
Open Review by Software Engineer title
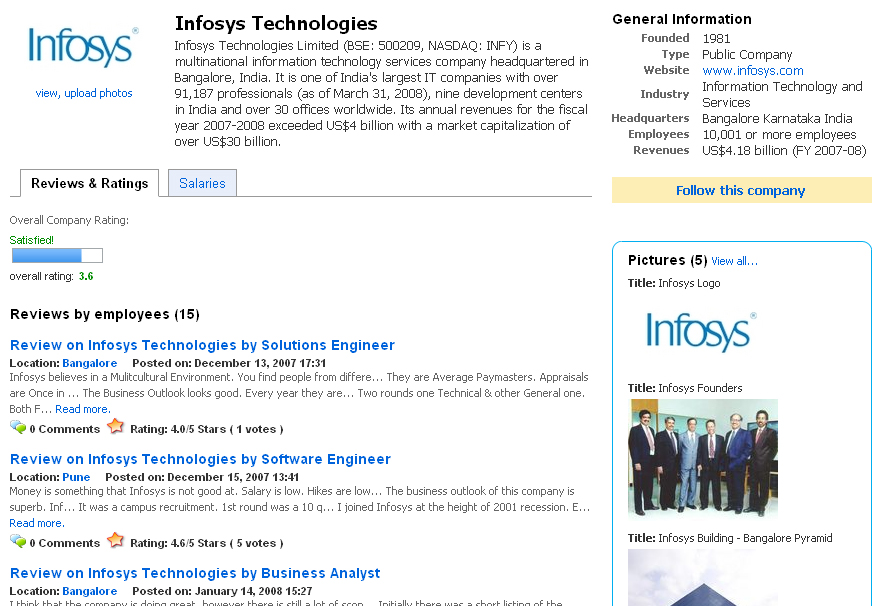[x=200, y=459]
